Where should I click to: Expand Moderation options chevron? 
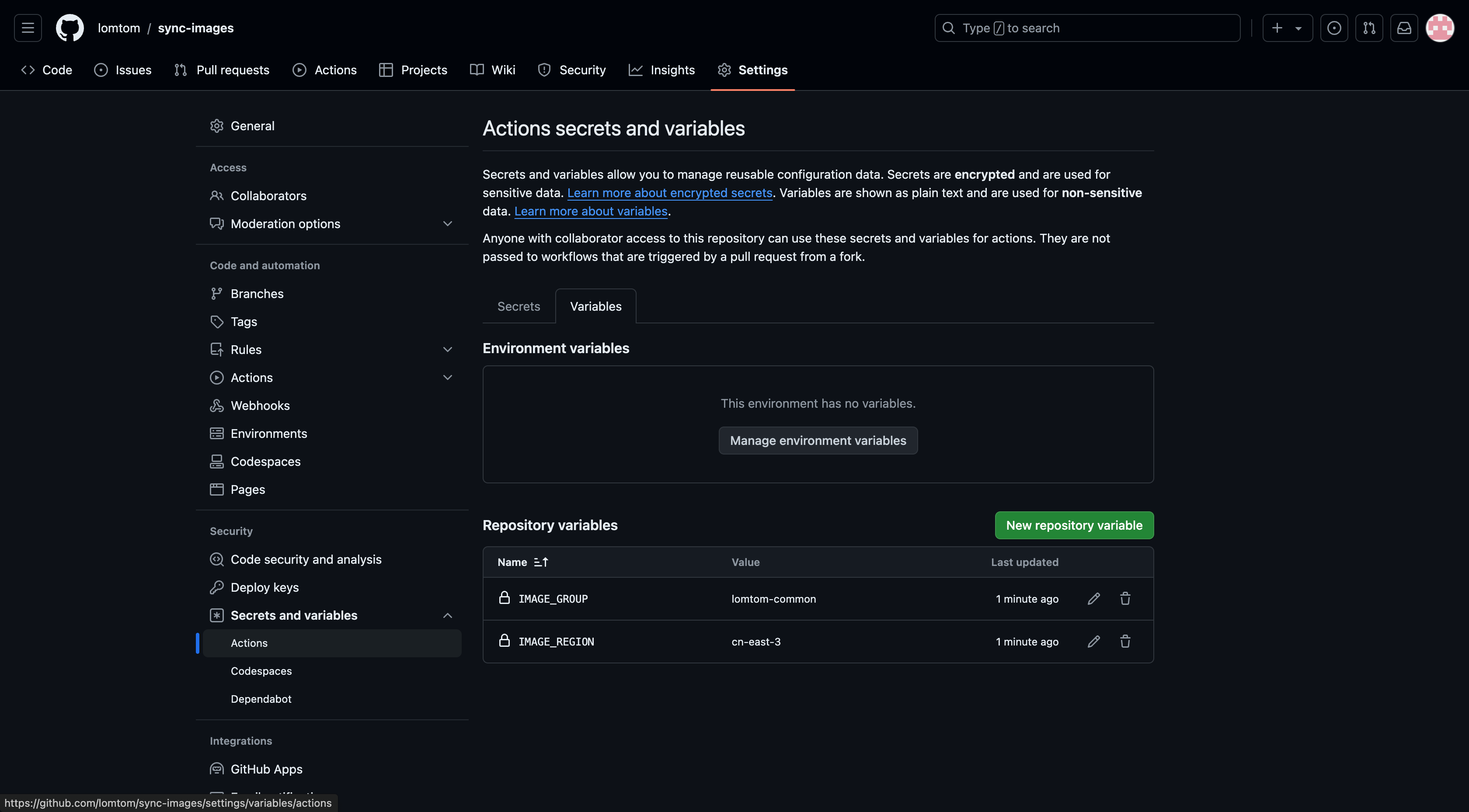pyautogui.click(x=448, y=223)
